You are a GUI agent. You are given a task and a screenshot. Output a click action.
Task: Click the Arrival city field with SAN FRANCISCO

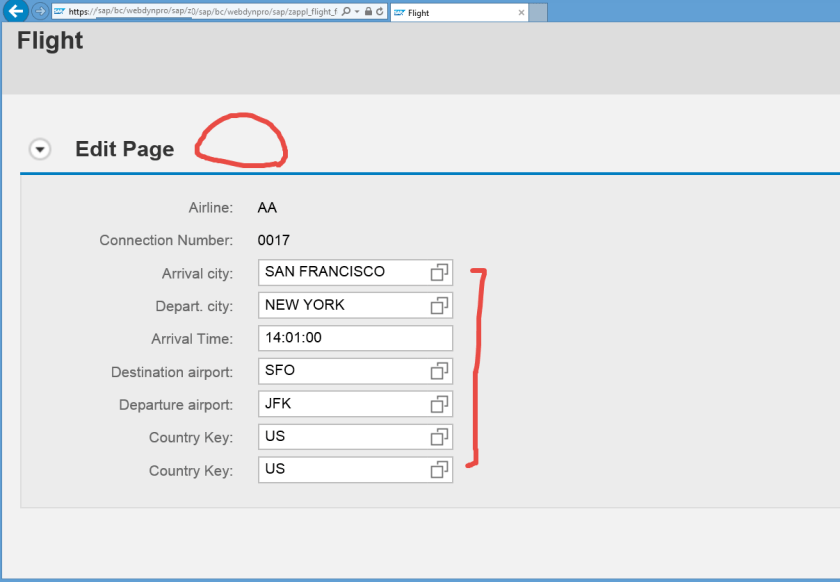pyautogui.click(x=340, y=272)
